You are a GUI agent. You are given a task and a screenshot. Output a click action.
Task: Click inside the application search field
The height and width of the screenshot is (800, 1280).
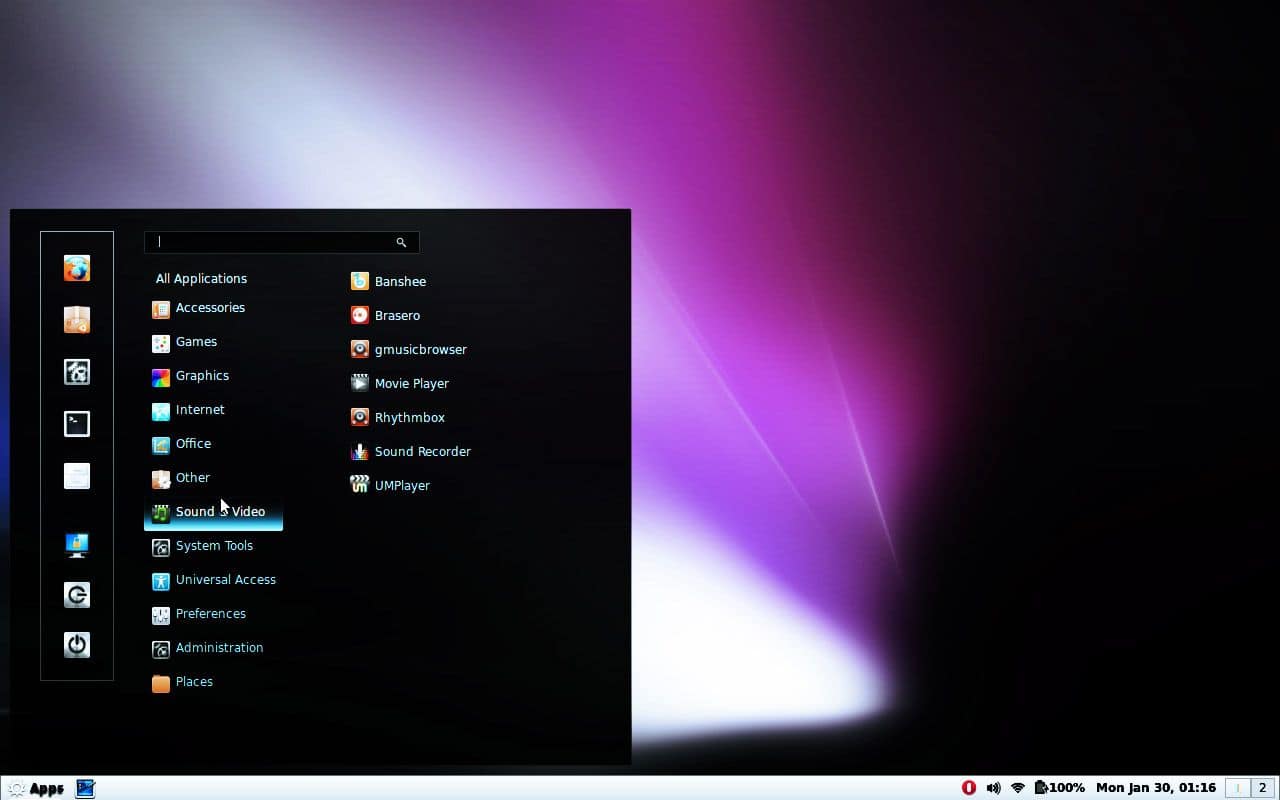pos(270,242)
